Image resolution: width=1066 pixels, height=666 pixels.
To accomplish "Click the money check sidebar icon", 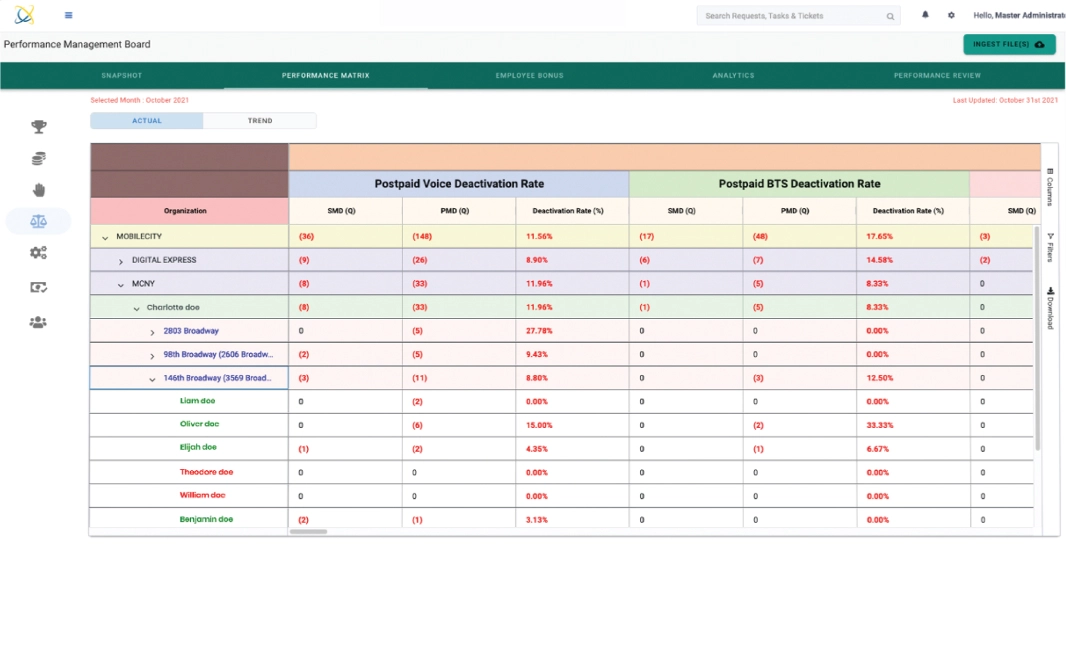I will click(x=39, y=287).
